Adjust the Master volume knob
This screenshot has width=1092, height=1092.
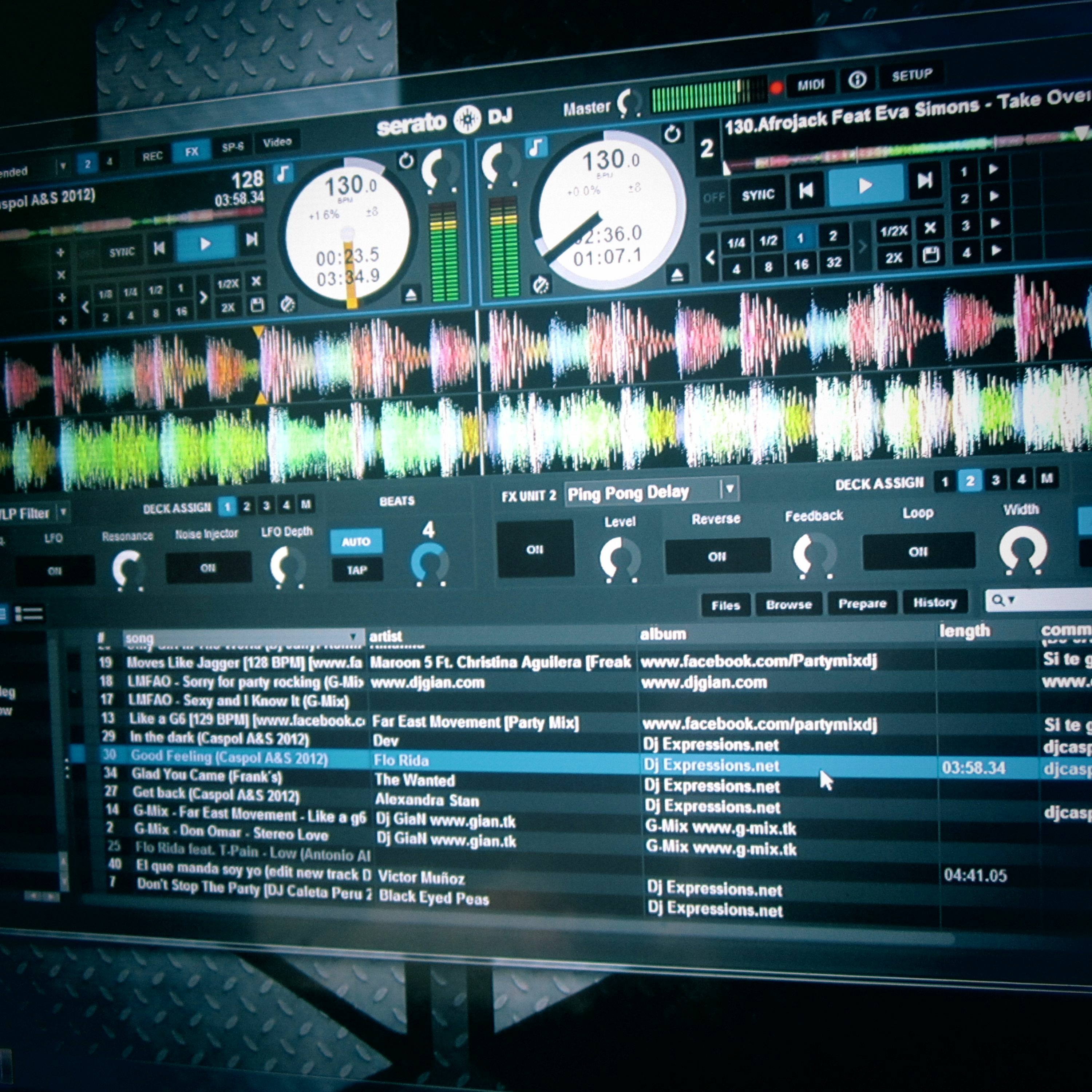[x=629, y=103]
